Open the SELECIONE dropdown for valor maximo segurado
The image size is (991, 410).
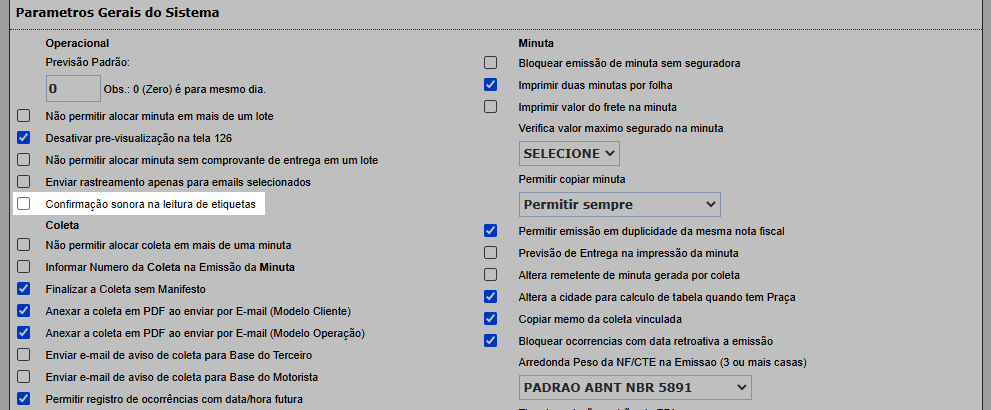click(569, 153)
